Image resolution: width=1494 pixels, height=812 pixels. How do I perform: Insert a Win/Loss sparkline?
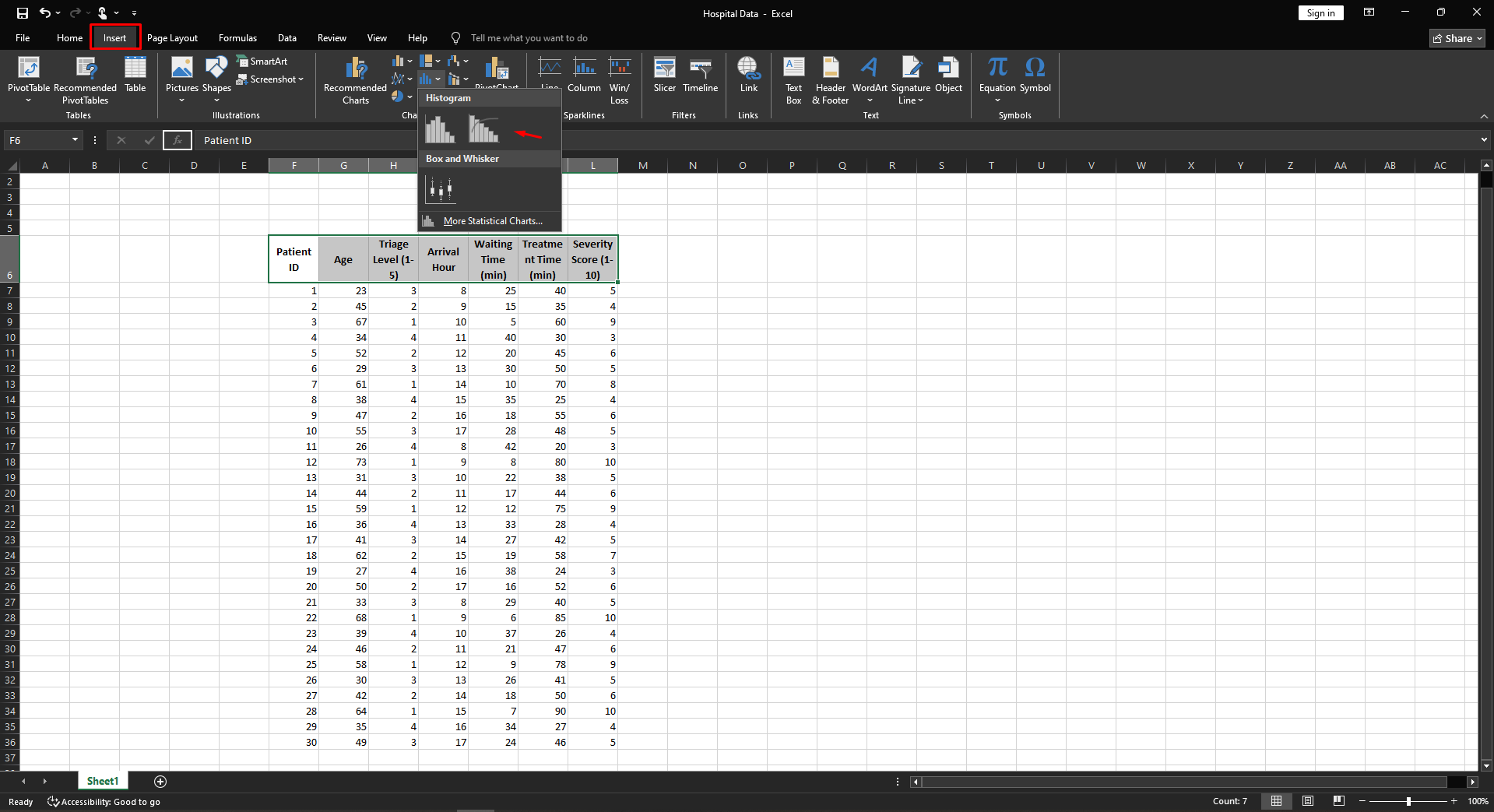pos(620,80)
